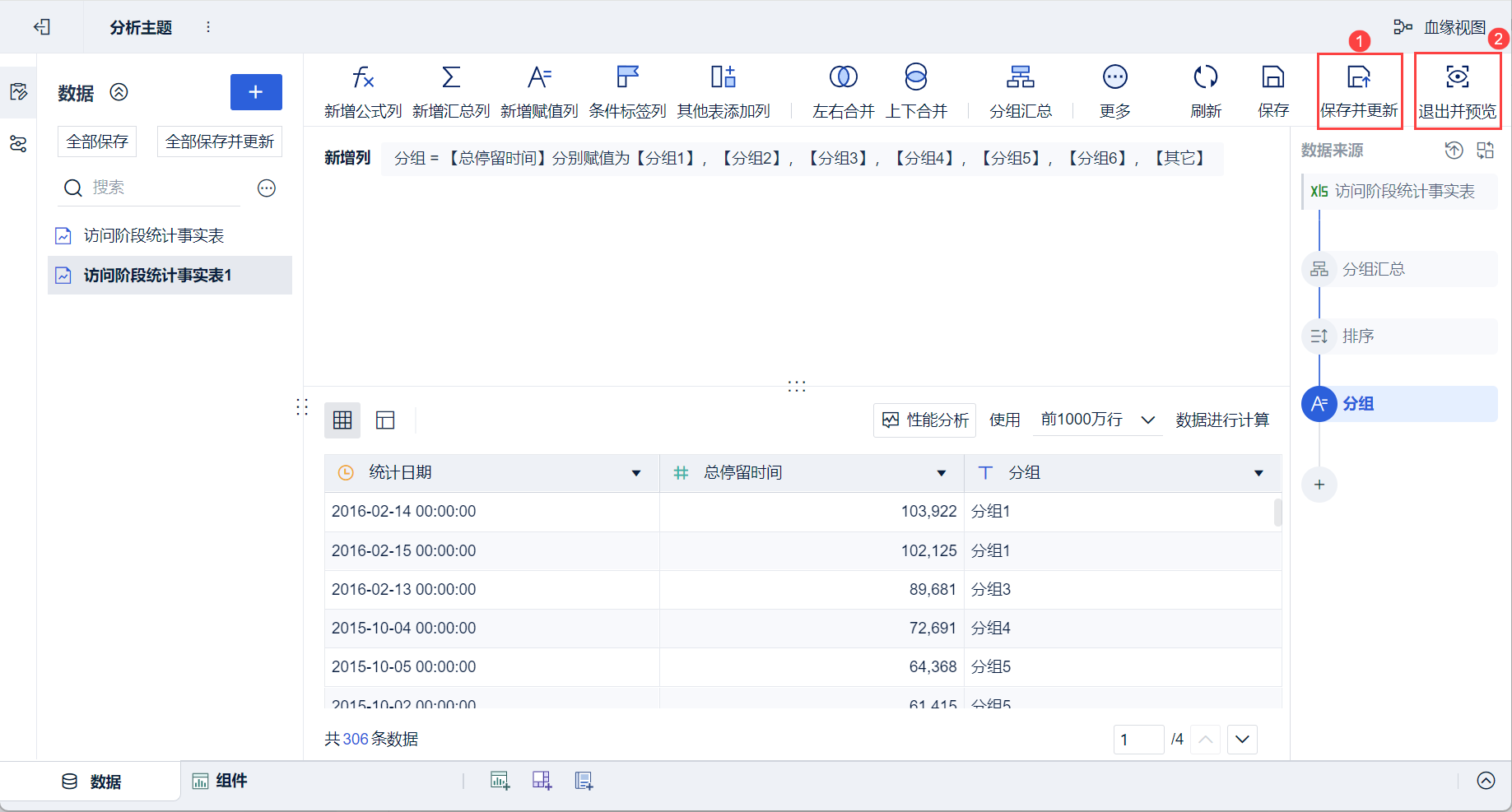Select table 访问阶段统计事实表
This screenshot has width=1512, height=812.
pos(170,236)
